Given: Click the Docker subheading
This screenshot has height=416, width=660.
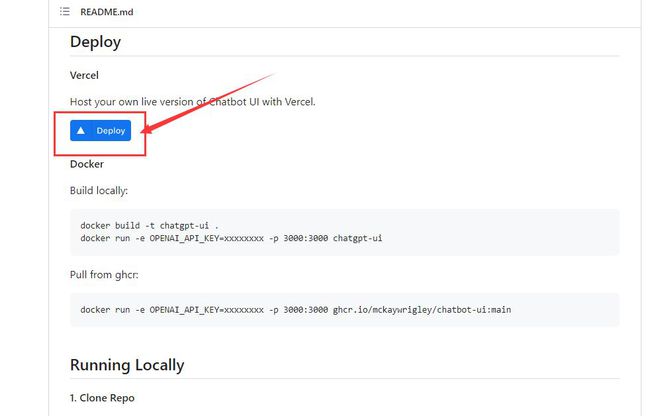Looking at the screenshot, I should (87, 164).
